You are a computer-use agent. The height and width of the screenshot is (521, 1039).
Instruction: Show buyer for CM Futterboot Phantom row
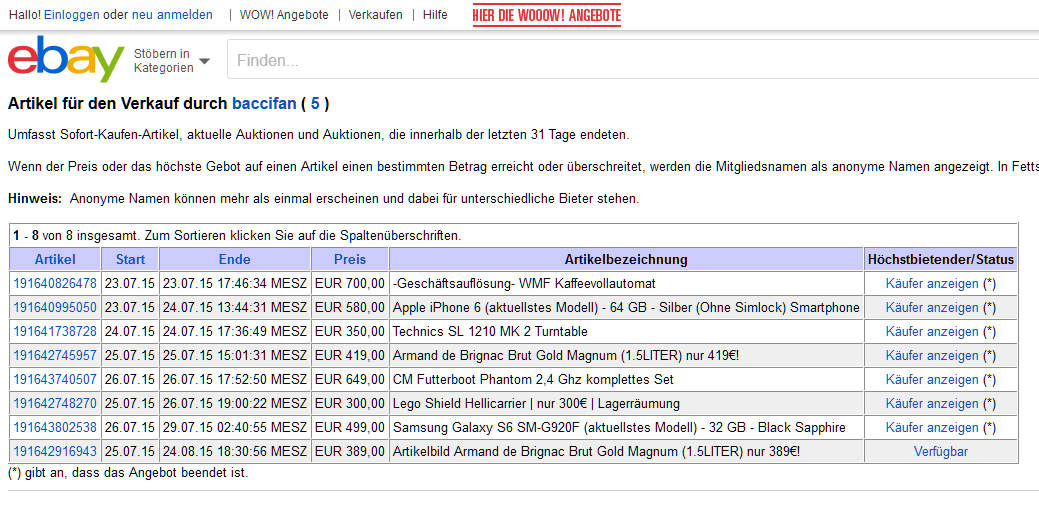[932, 380]
